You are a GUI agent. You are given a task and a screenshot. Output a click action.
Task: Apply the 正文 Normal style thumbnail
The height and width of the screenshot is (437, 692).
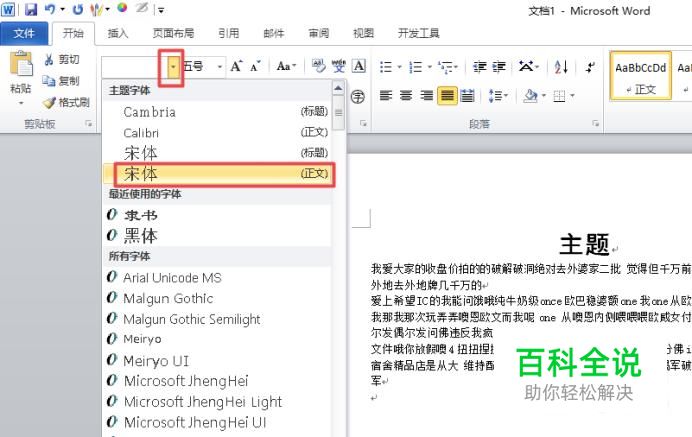click(x=641, y=75)
